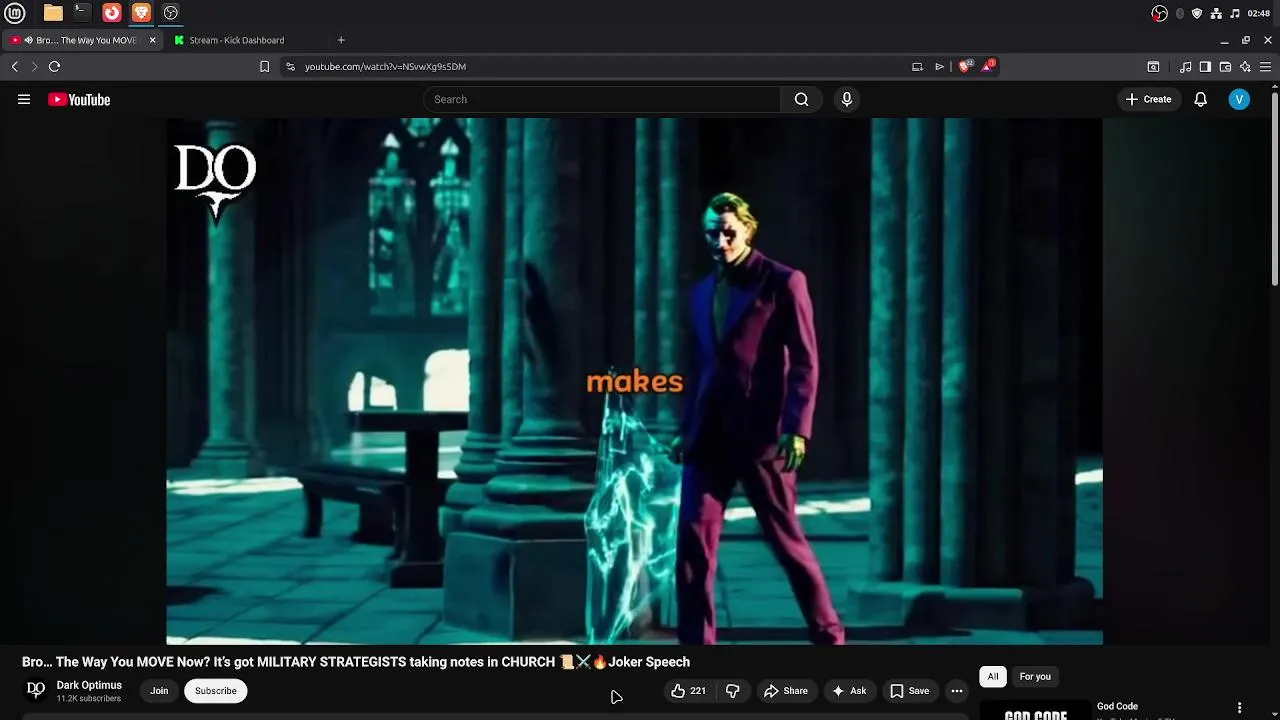The image size is (1280, 720).
Task: Open the music note tray applet
Action: click(1235, 13)
